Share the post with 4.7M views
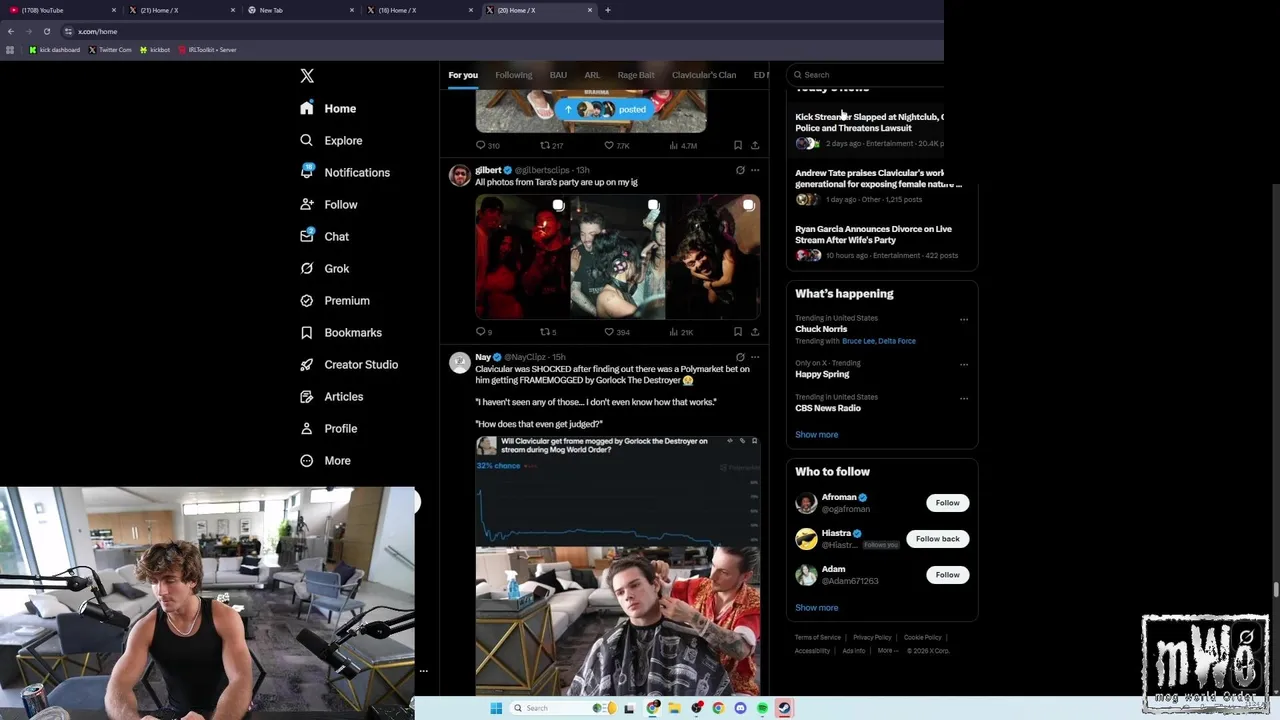This screenshot has height=720, width=1280. 755,145
